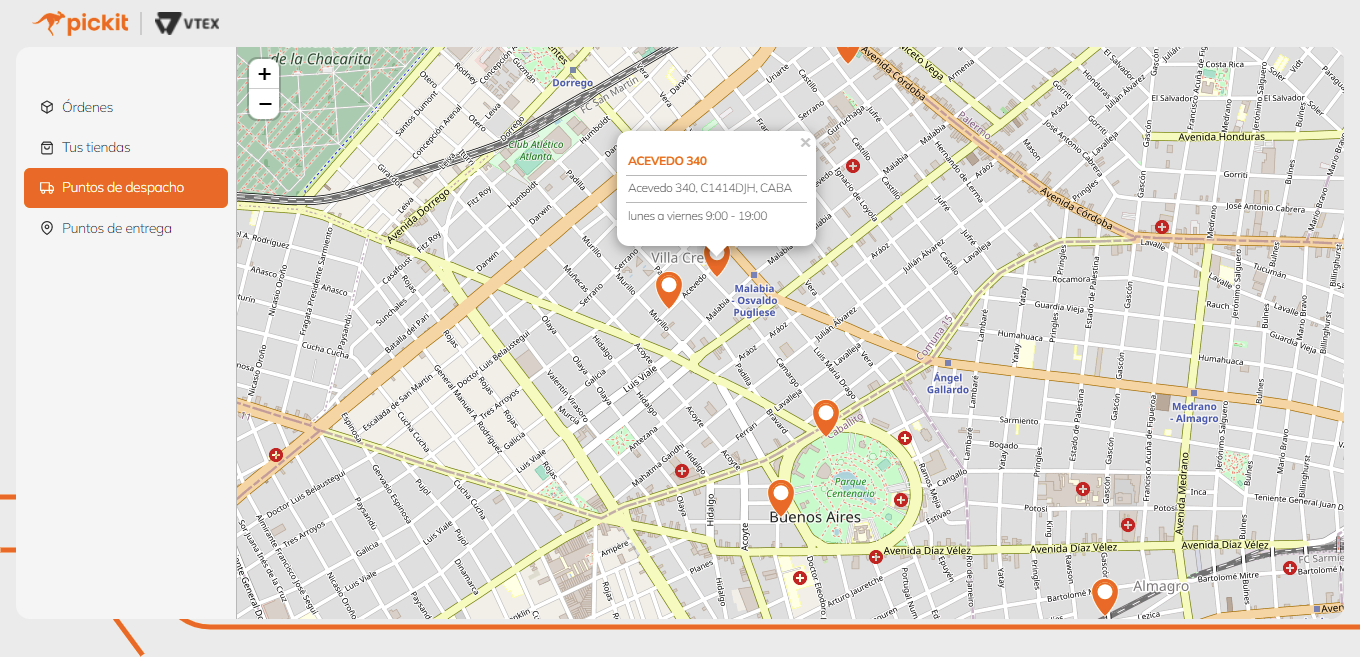The height and width of the screenshot is (657, 1360).
Task: Click the box icon beside Órdenes
Action: 47,107
